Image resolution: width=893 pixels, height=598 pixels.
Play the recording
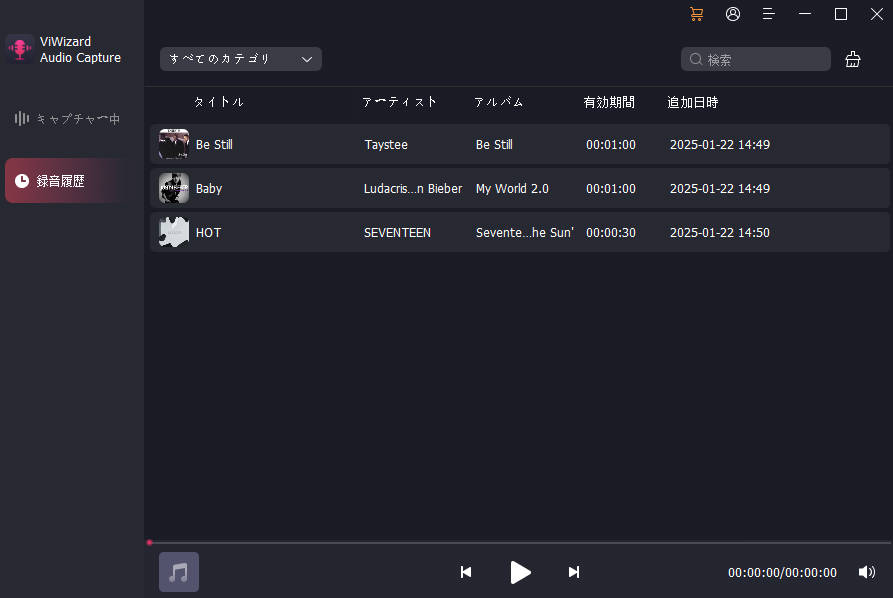[x=520, y=572]
